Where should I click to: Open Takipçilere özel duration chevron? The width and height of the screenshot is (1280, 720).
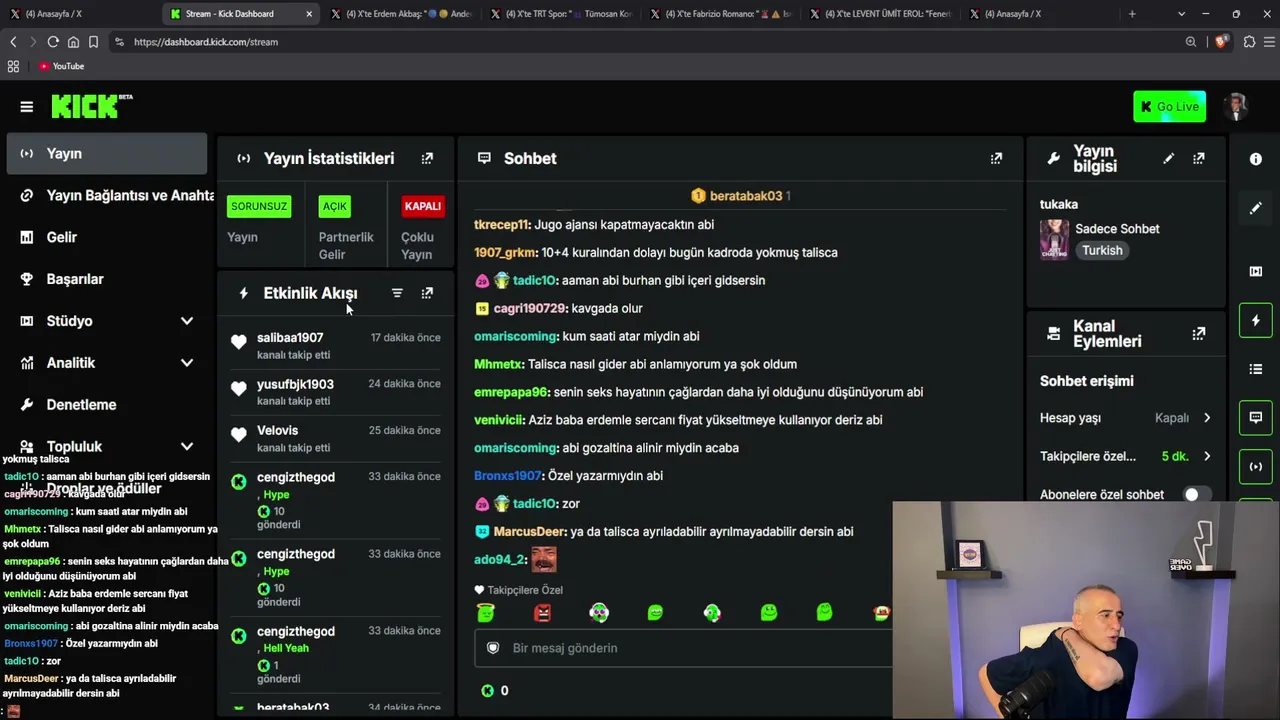1207,456
